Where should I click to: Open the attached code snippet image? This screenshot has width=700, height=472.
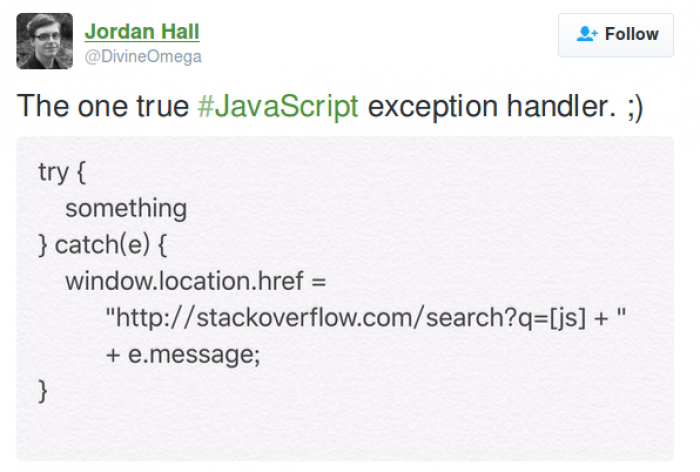click(345, 298)
